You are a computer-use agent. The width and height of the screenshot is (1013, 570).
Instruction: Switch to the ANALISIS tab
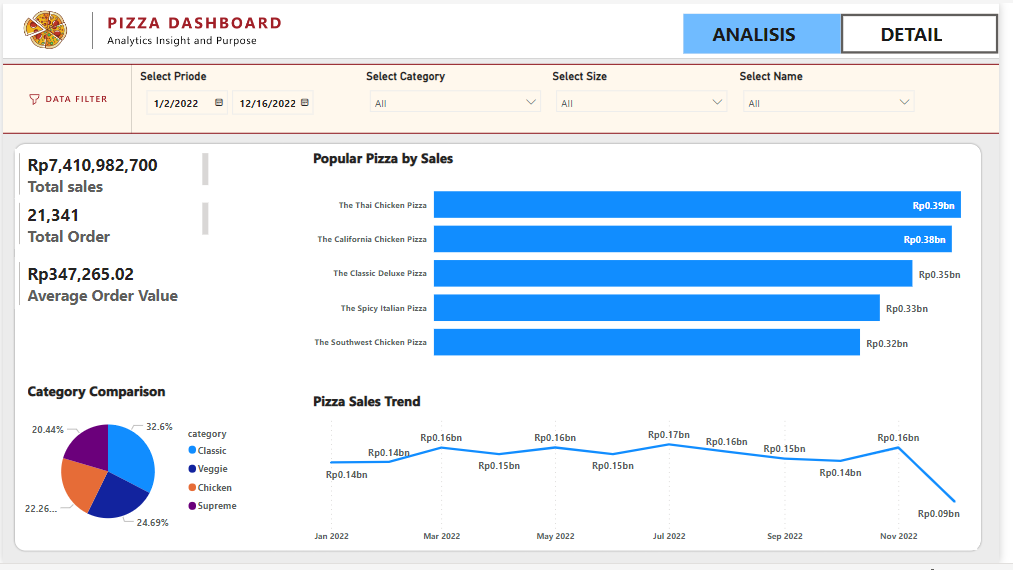(762, 34)
